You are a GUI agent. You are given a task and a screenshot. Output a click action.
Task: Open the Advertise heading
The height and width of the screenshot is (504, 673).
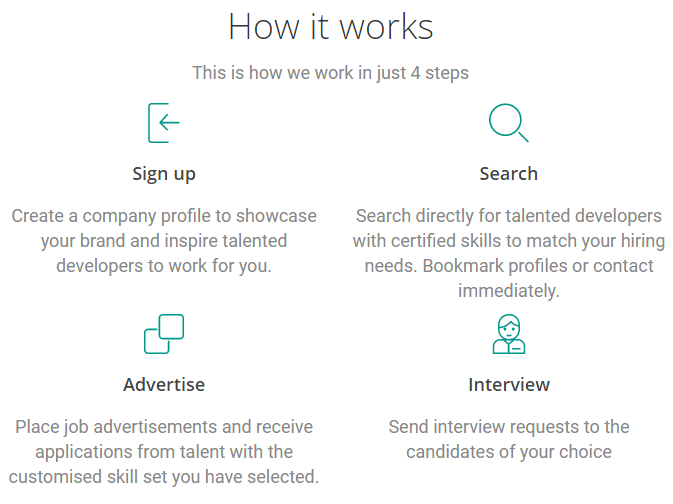click(x=164, y=385)
